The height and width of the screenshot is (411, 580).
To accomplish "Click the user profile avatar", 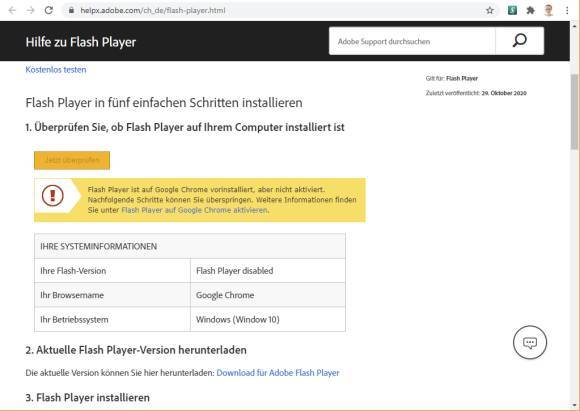I will coord(549,10).
